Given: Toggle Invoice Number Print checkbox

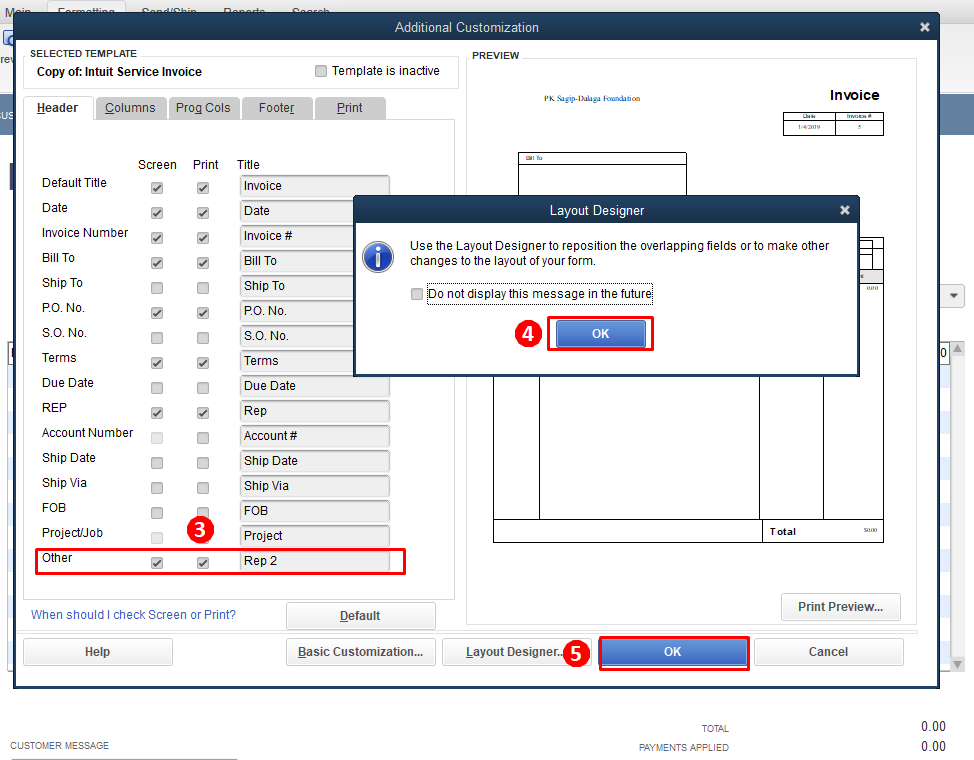Looking at the screenshot, I should pyautogui.click(x=203, y=237).
